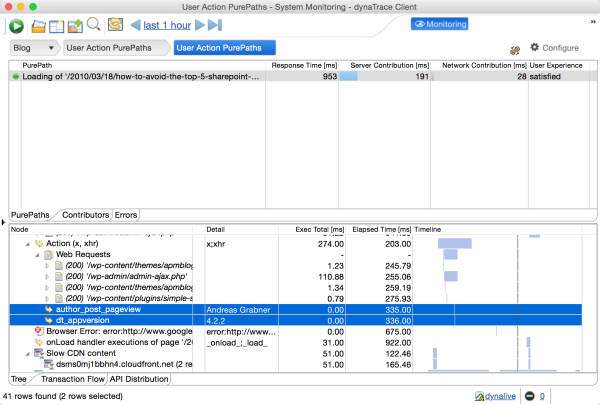Screen dimensions: 600x405
Task: Open Configure settings
Action: [x=554, y=48]
